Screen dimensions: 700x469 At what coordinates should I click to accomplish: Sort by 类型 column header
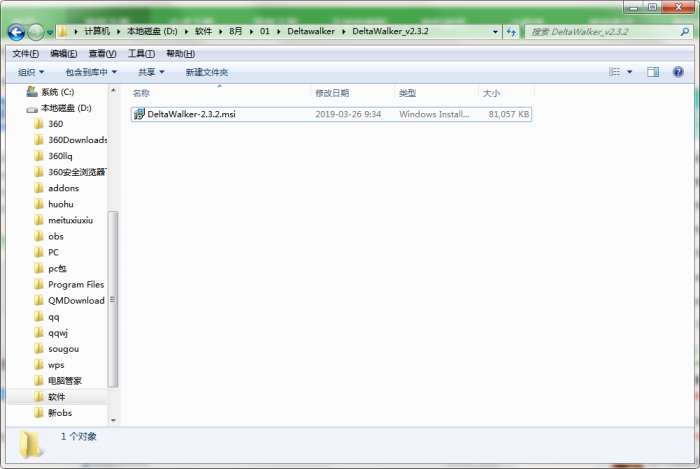(408, 93)
